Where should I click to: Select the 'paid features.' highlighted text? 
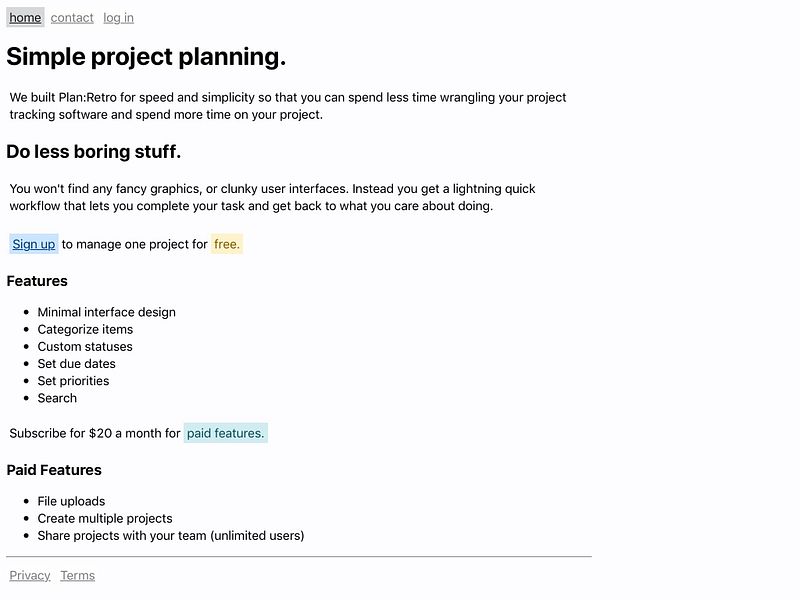coord(226,433)
